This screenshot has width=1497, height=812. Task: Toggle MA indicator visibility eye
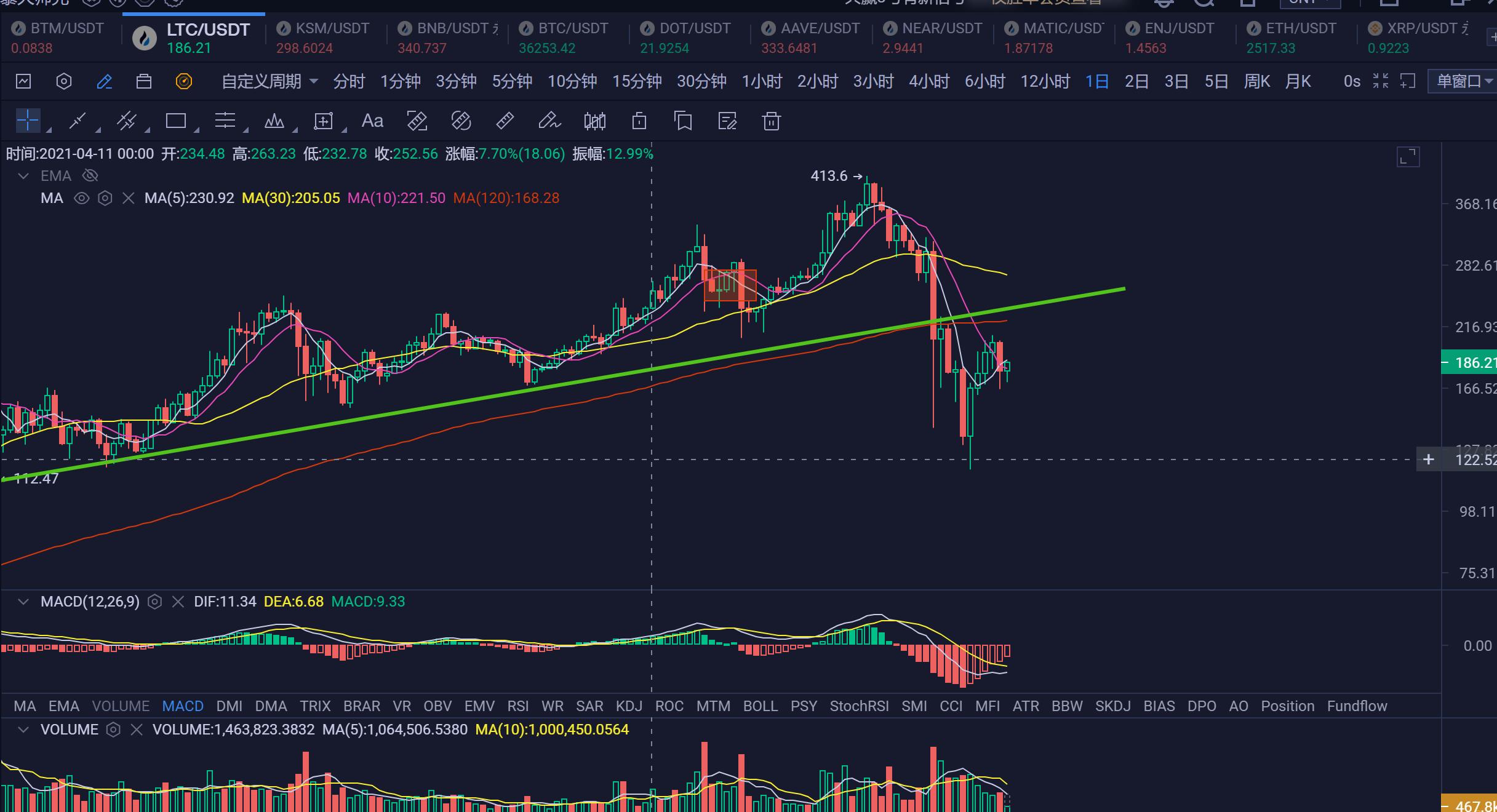pos(81,198)
